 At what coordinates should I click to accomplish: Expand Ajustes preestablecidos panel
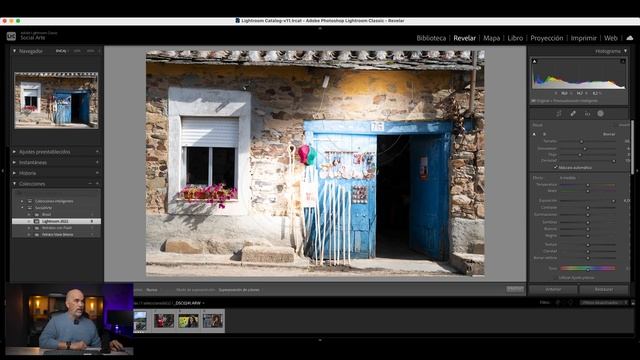(x=15, y=152)
